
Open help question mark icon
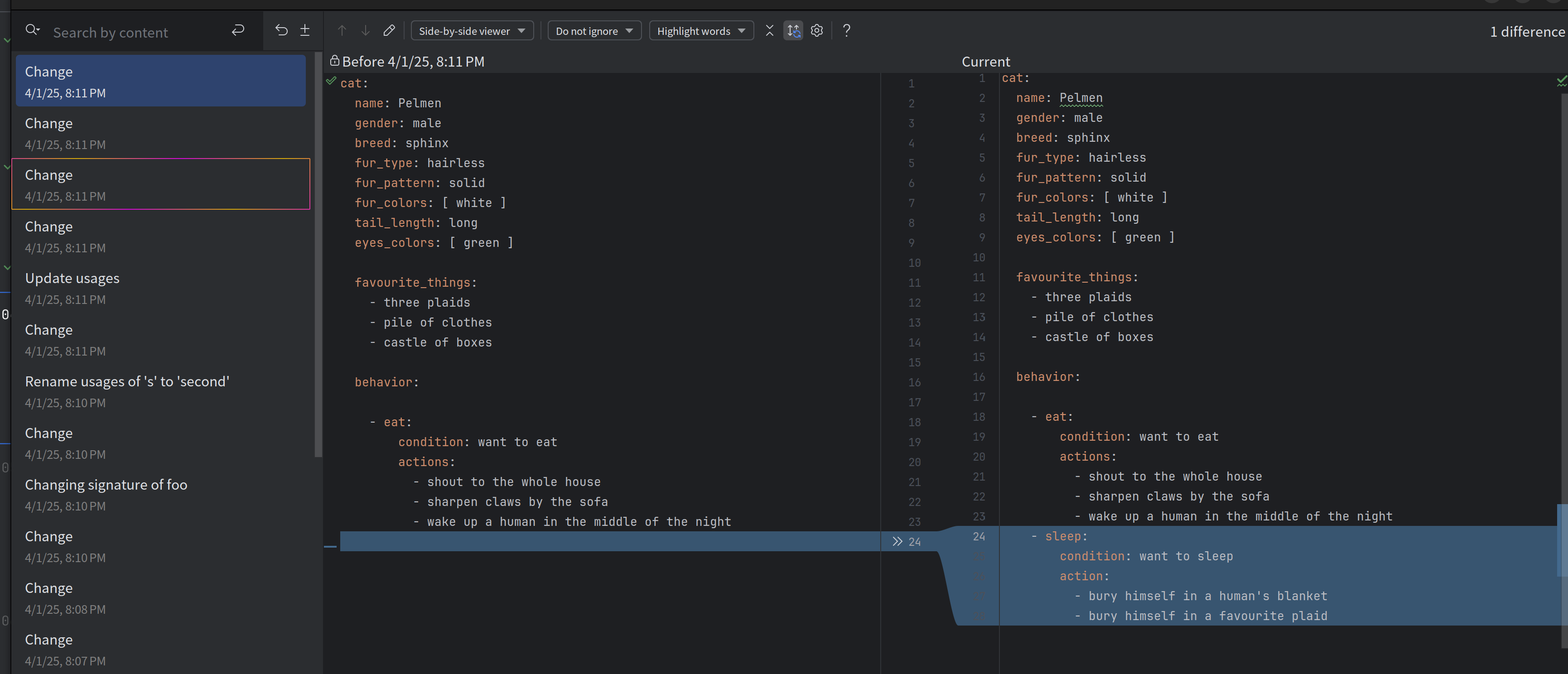[846, 30]
